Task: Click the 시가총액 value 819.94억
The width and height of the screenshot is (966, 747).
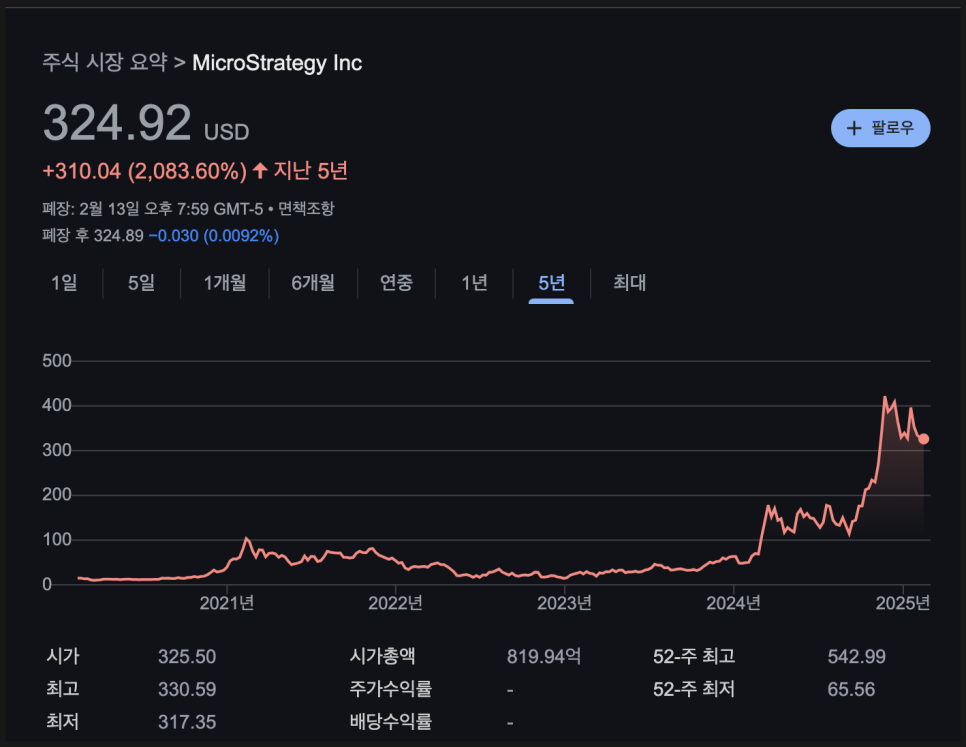Action: (543, 656)
